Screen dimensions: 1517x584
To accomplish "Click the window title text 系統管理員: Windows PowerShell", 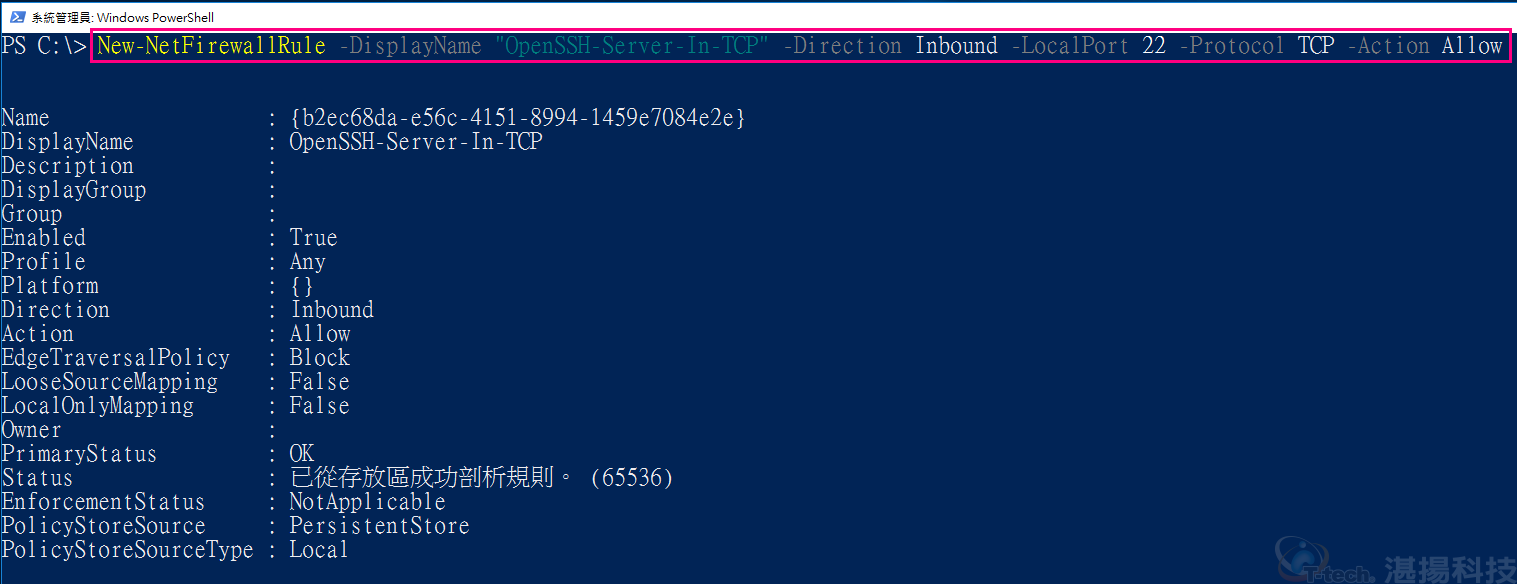I will (122, 17).
